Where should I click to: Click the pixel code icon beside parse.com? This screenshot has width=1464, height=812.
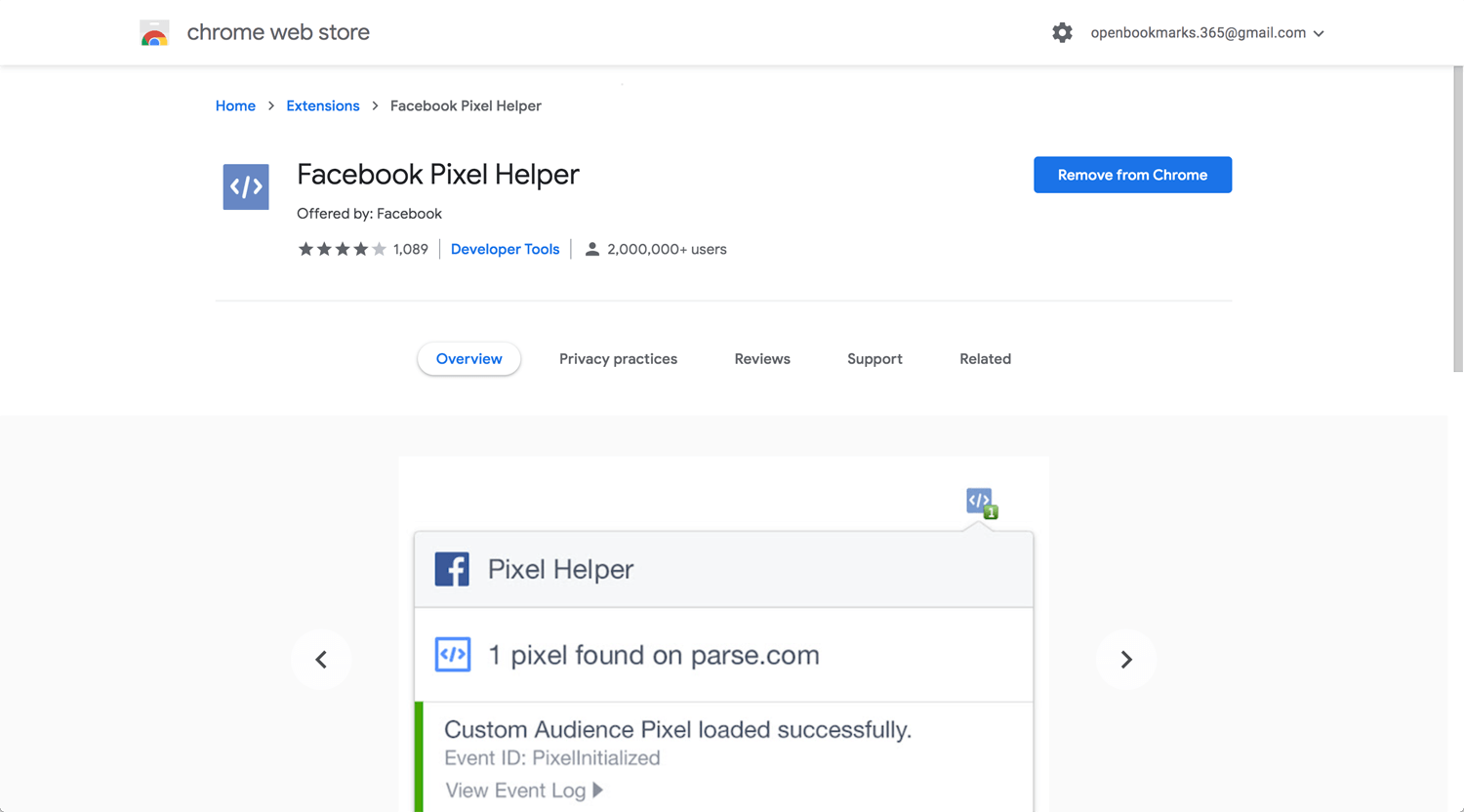tap(453, 654)
